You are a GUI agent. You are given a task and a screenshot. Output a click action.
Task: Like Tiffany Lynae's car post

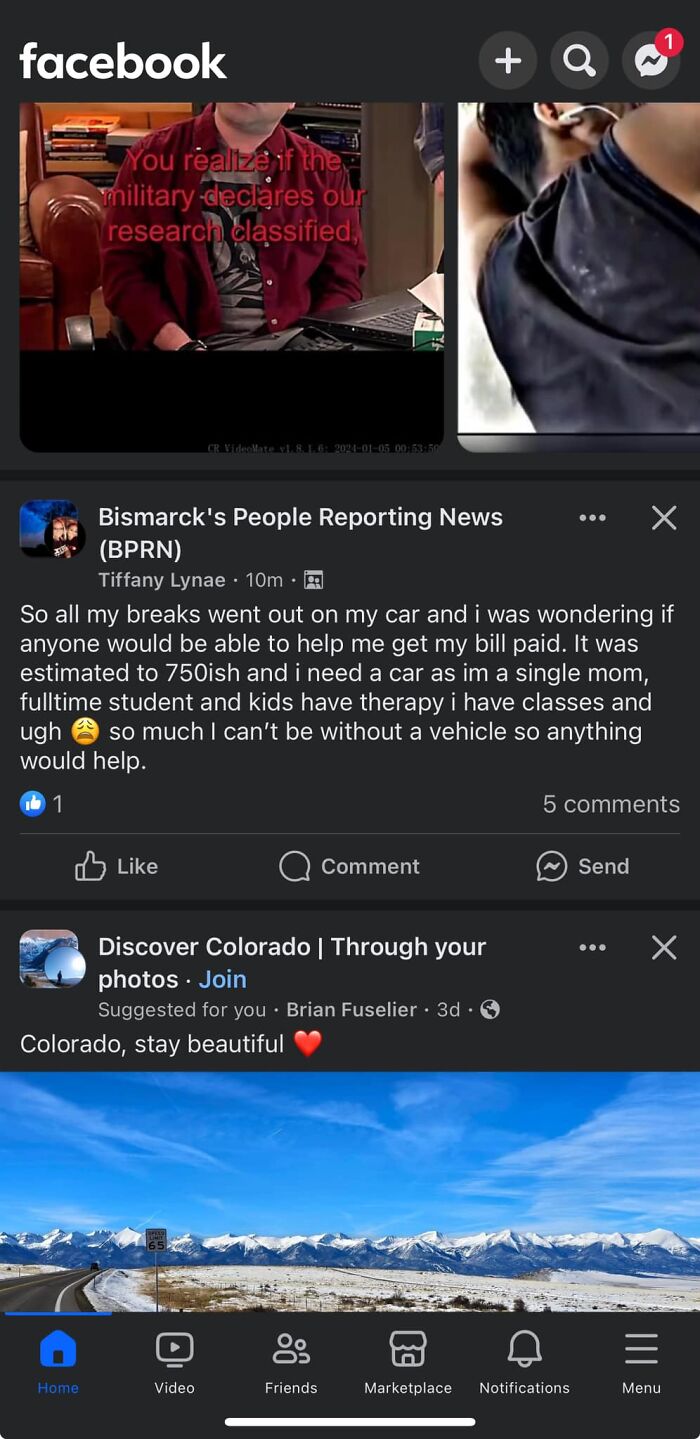[116, 866]
